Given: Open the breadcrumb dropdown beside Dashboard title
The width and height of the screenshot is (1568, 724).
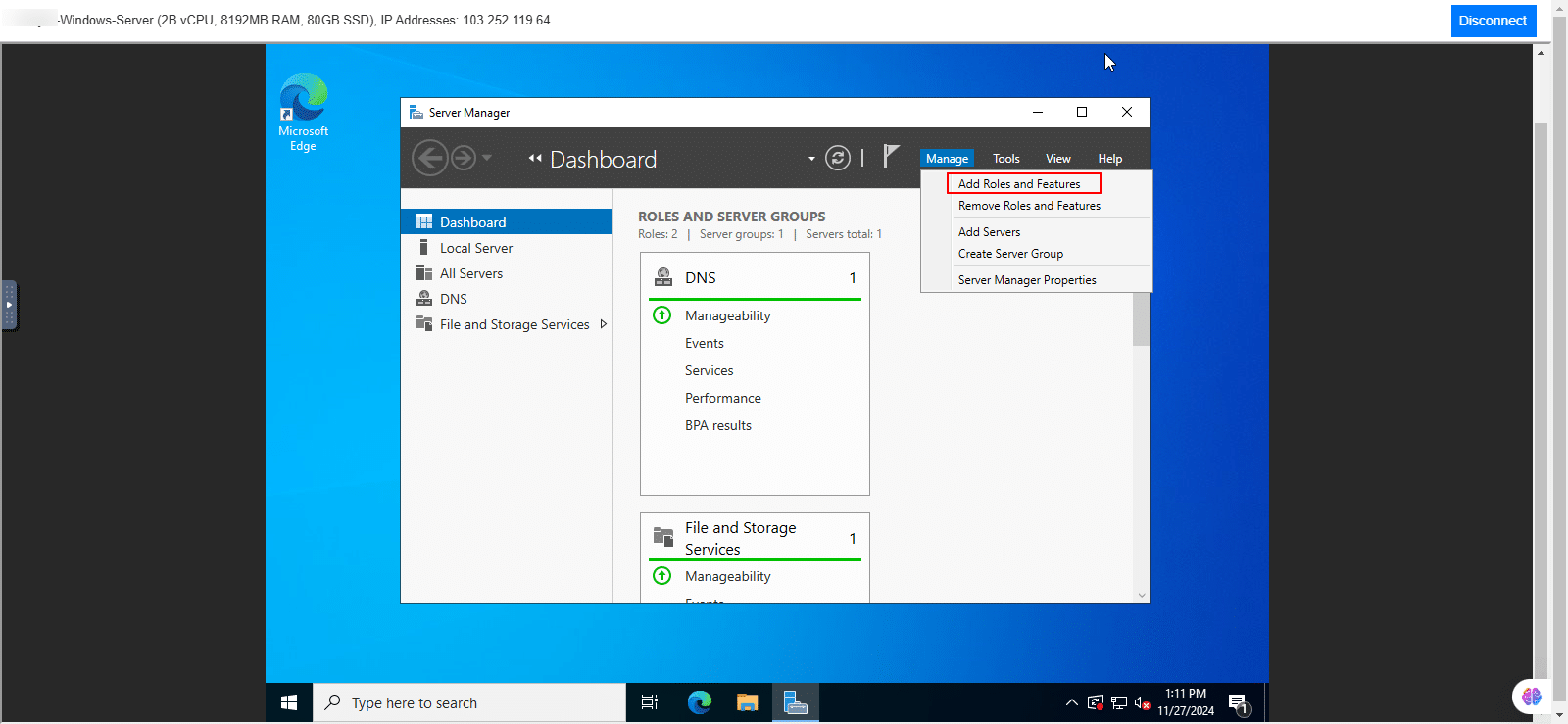Looking at the screenshot, I should point(811,159).
